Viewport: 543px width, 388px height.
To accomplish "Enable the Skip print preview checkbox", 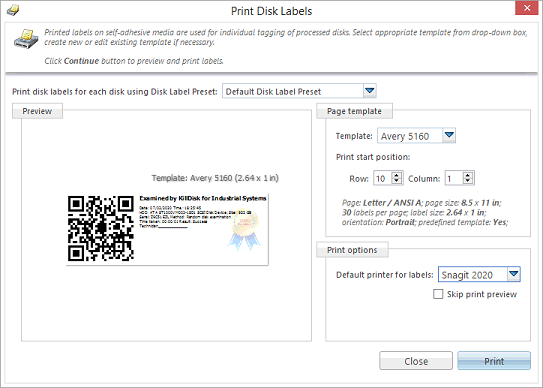I will pos(438,294).
